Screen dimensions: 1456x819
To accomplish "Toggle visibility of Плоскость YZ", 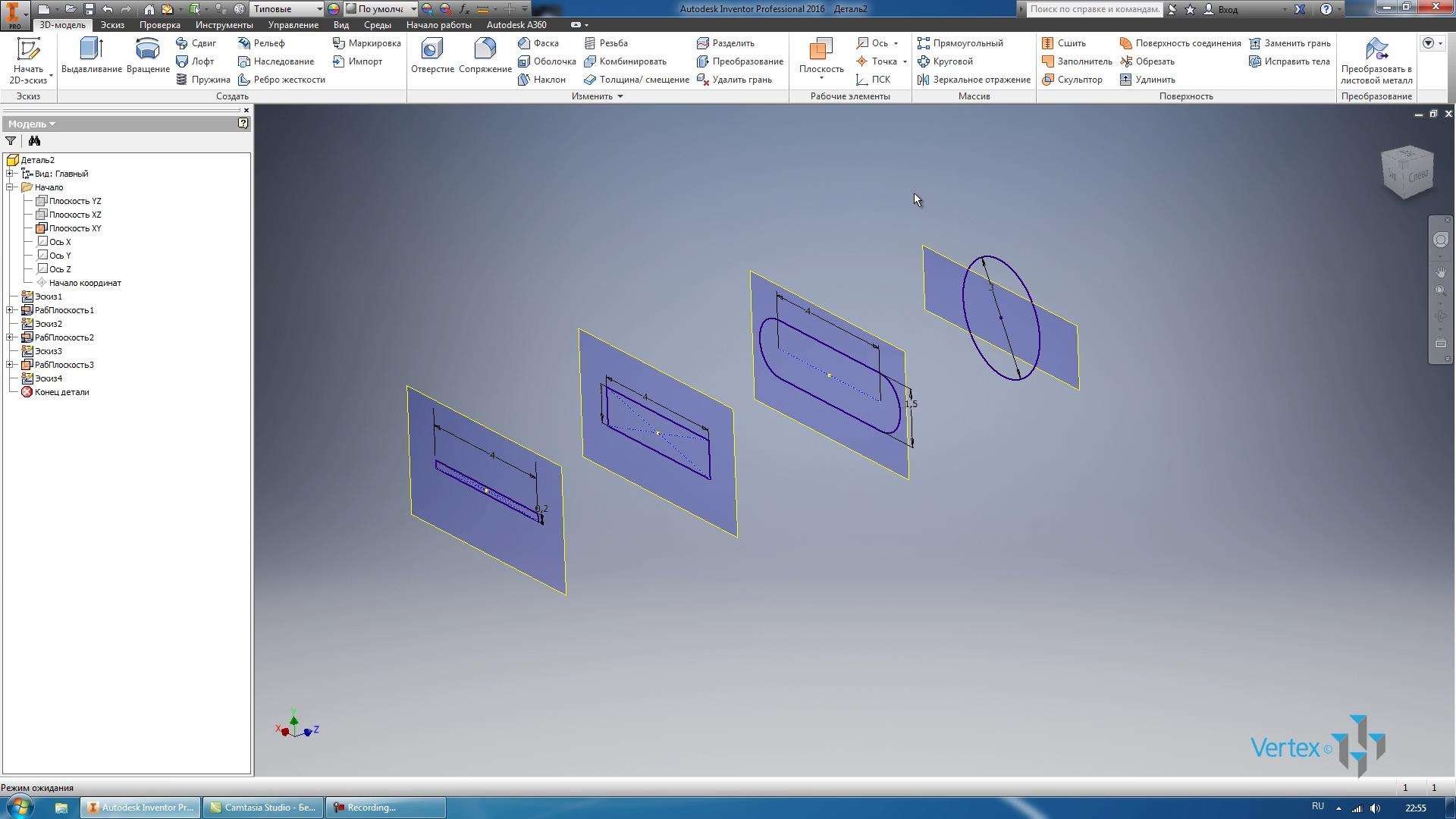I will 75,201.
